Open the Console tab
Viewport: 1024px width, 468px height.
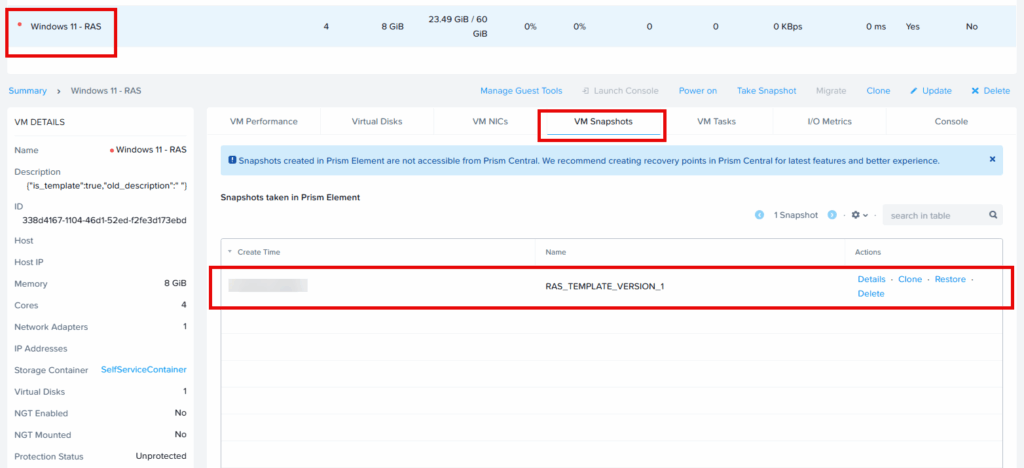[x=951, y=121]
